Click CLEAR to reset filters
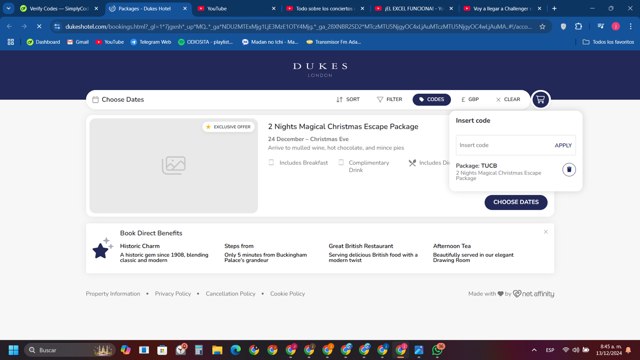 [x=508, y=100]
